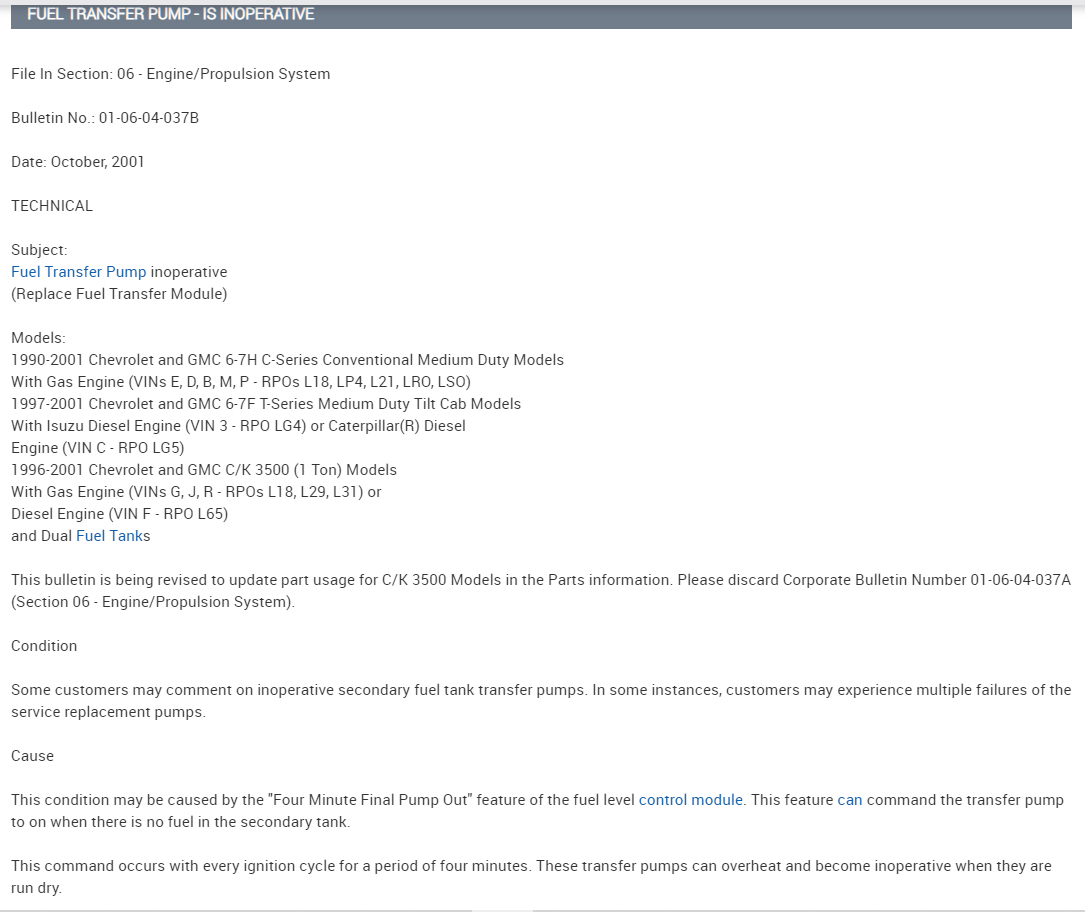
Task: Click the C/K 3500 (1 Ton) Models line
Action: coord(204,470)
